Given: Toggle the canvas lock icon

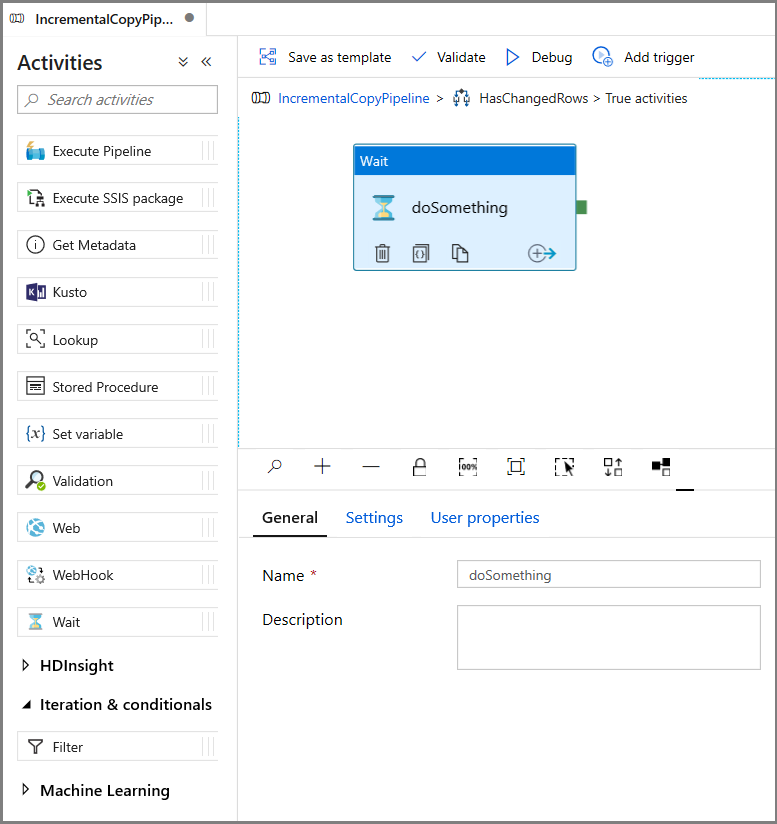Looking at the screenshot, I should click(x=419, y=466).
